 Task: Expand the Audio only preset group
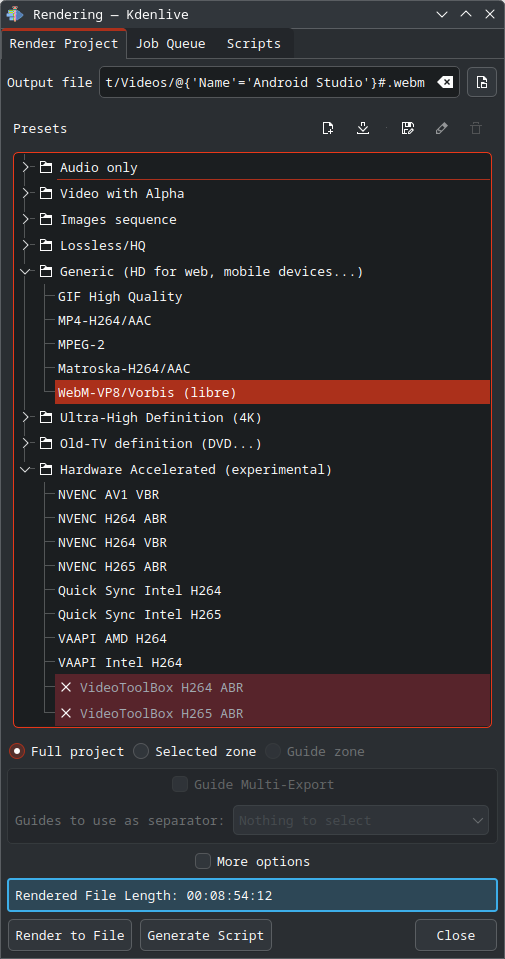click(x=26, y=168)
